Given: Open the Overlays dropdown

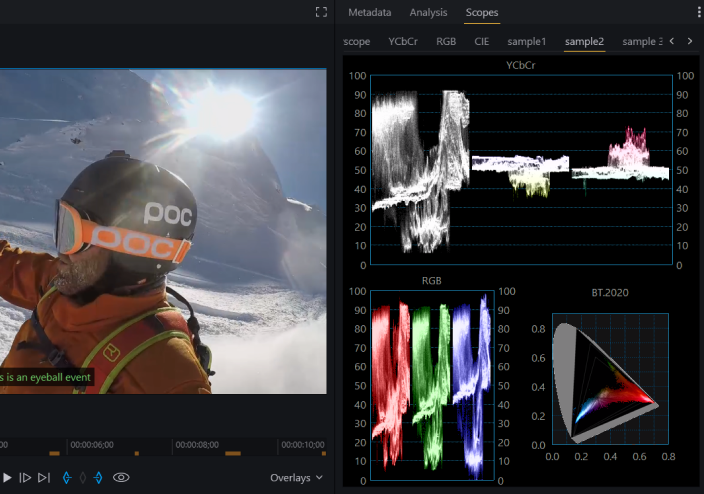Looking at the screenshot, I should (x=296, y=478).
